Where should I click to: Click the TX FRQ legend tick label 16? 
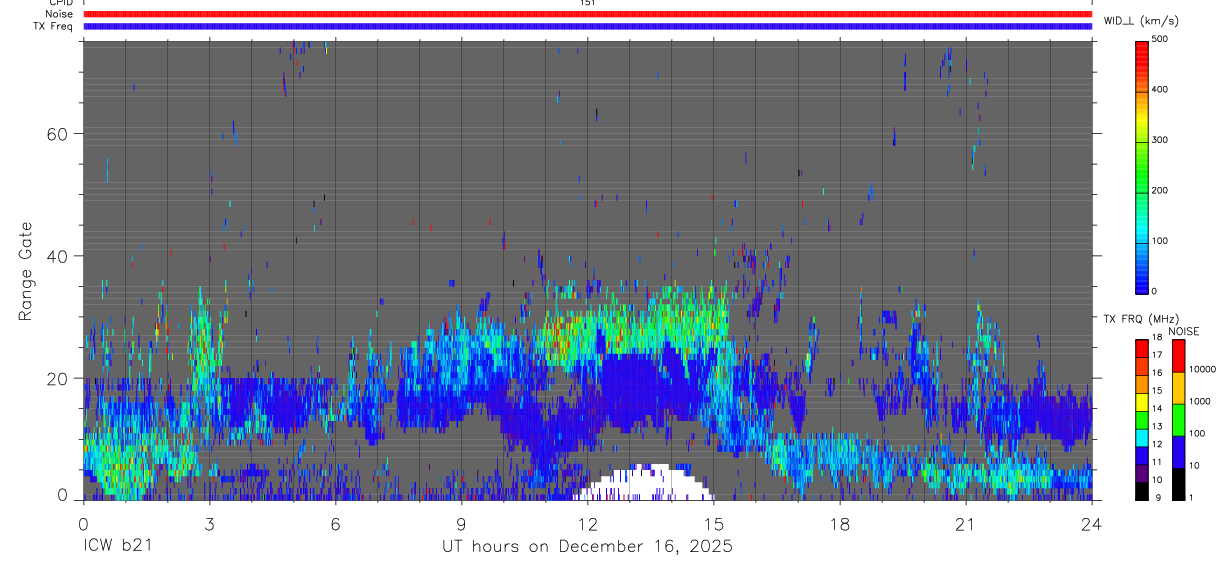1159,373
